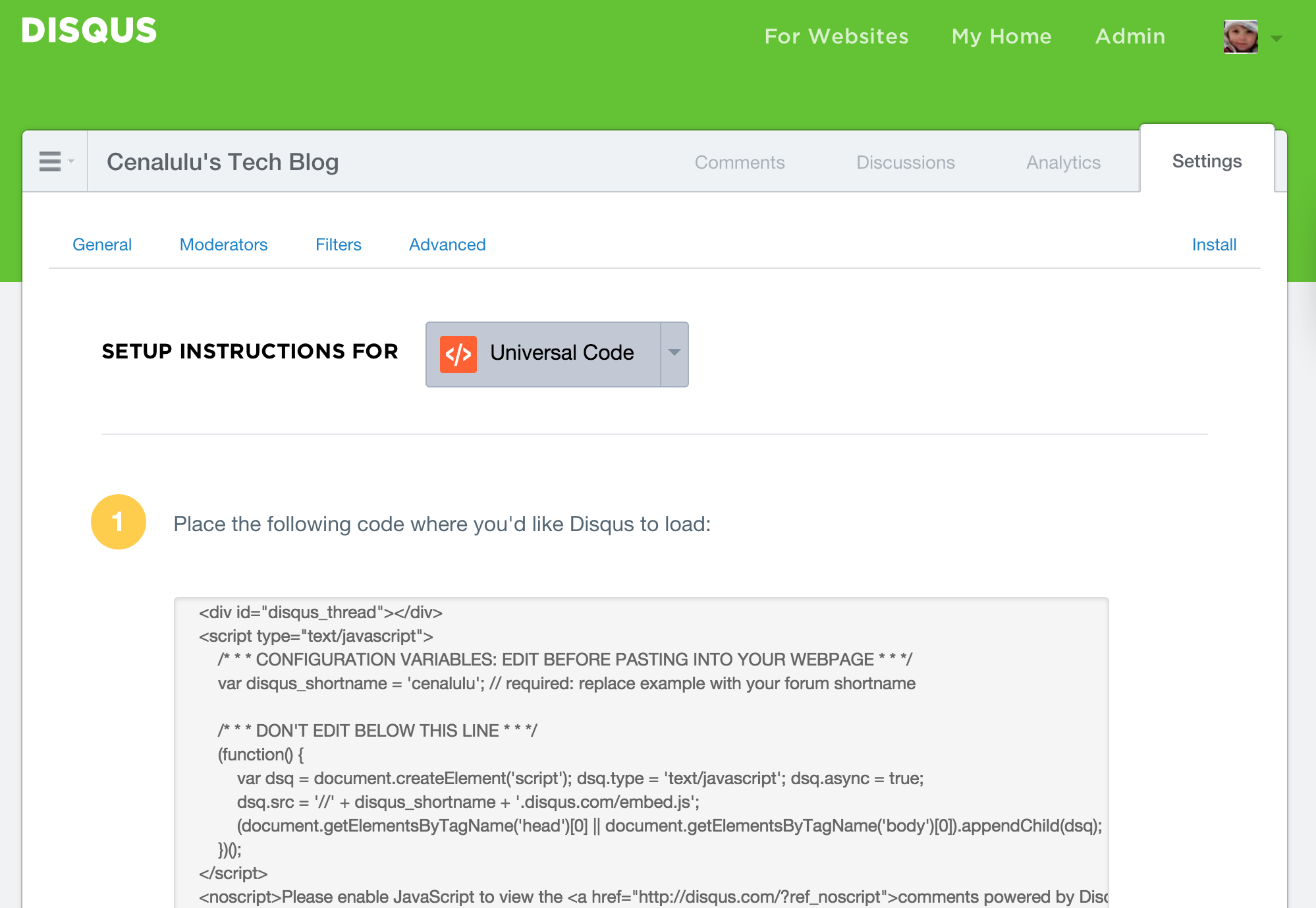The width and height of the screenshot is (1316, 908).
Task: Switch to the Discussions tab
Action: [x=906, y=162]
